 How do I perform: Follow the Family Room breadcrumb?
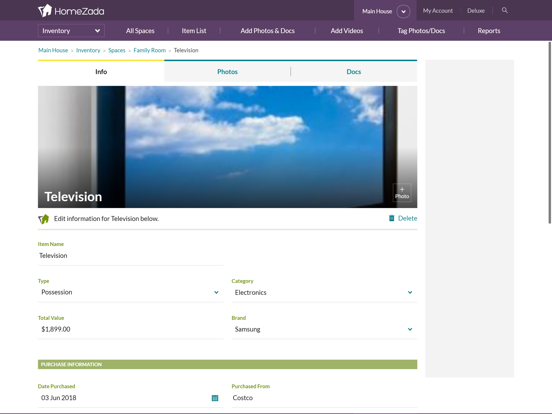[150, 50]
